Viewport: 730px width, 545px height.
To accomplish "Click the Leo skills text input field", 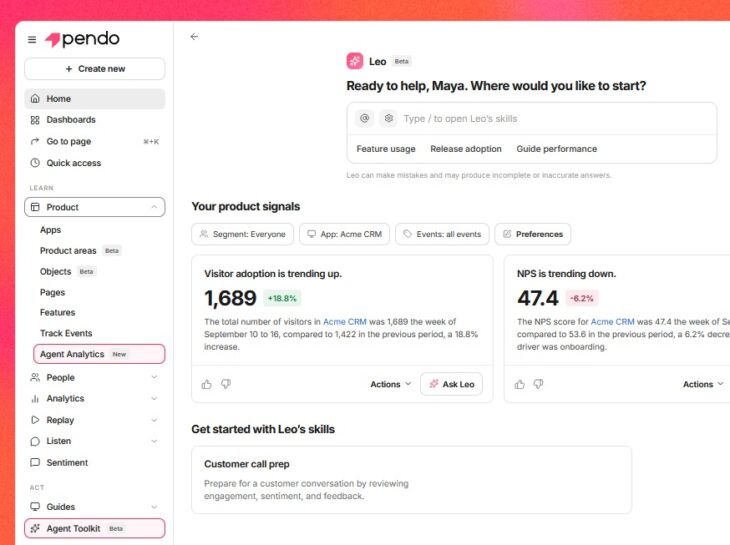I will coord(556,119).
